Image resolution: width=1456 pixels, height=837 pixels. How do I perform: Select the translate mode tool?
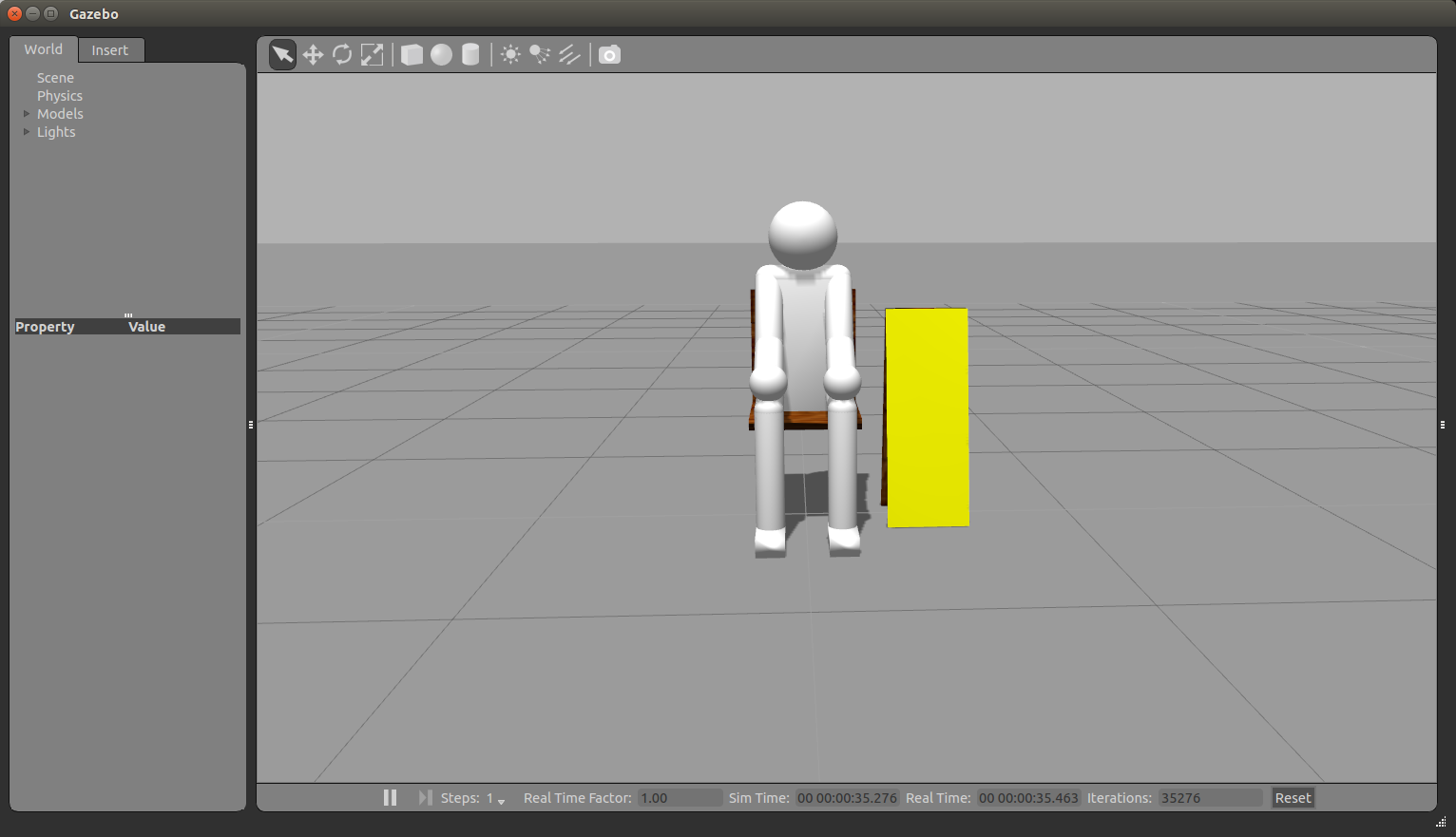tap(313, 55)
